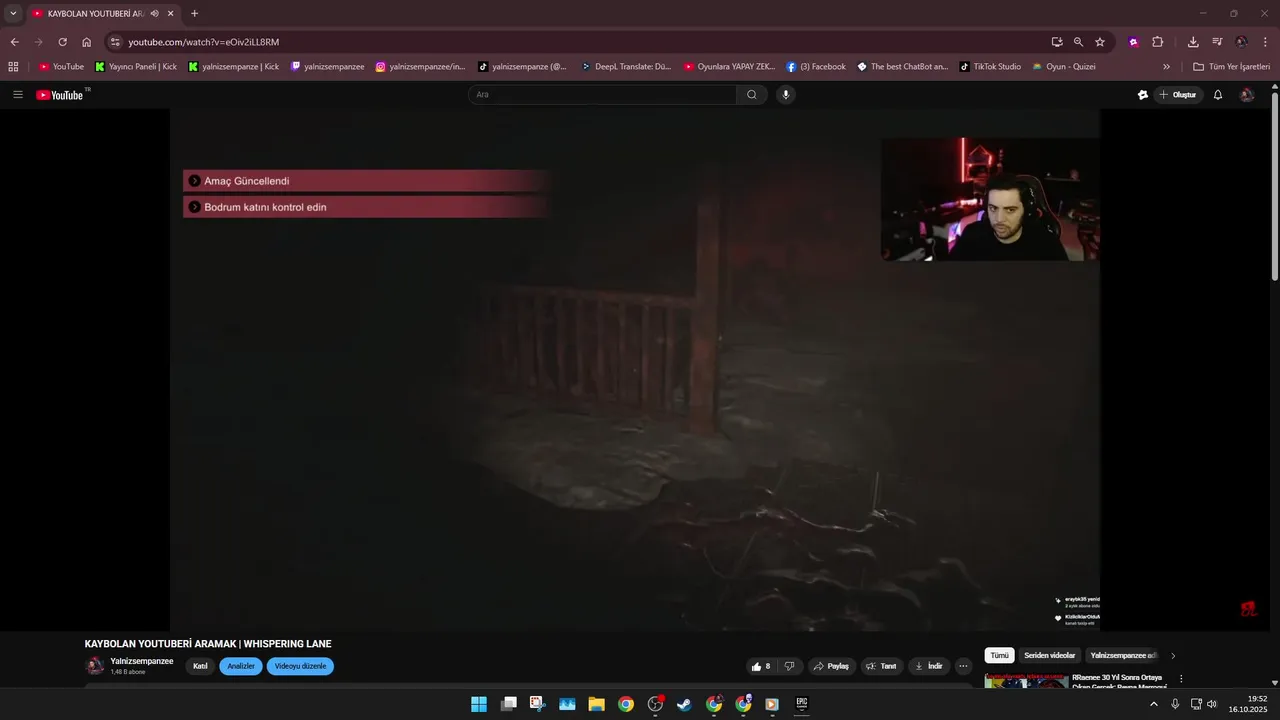Viewport: 1280px width, 720px height.
Task: Start voice search with microphone icon
Action: coord(786,95)
